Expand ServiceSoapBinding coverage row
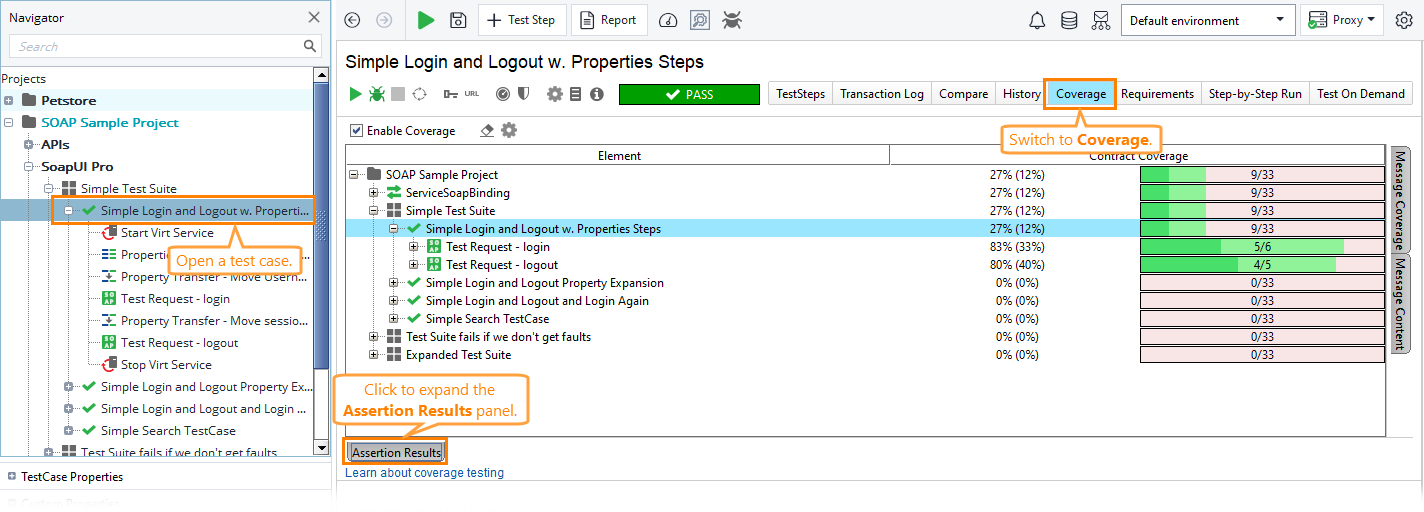The height and width of the screenshot is (512, 1424). tap(374, 193)
